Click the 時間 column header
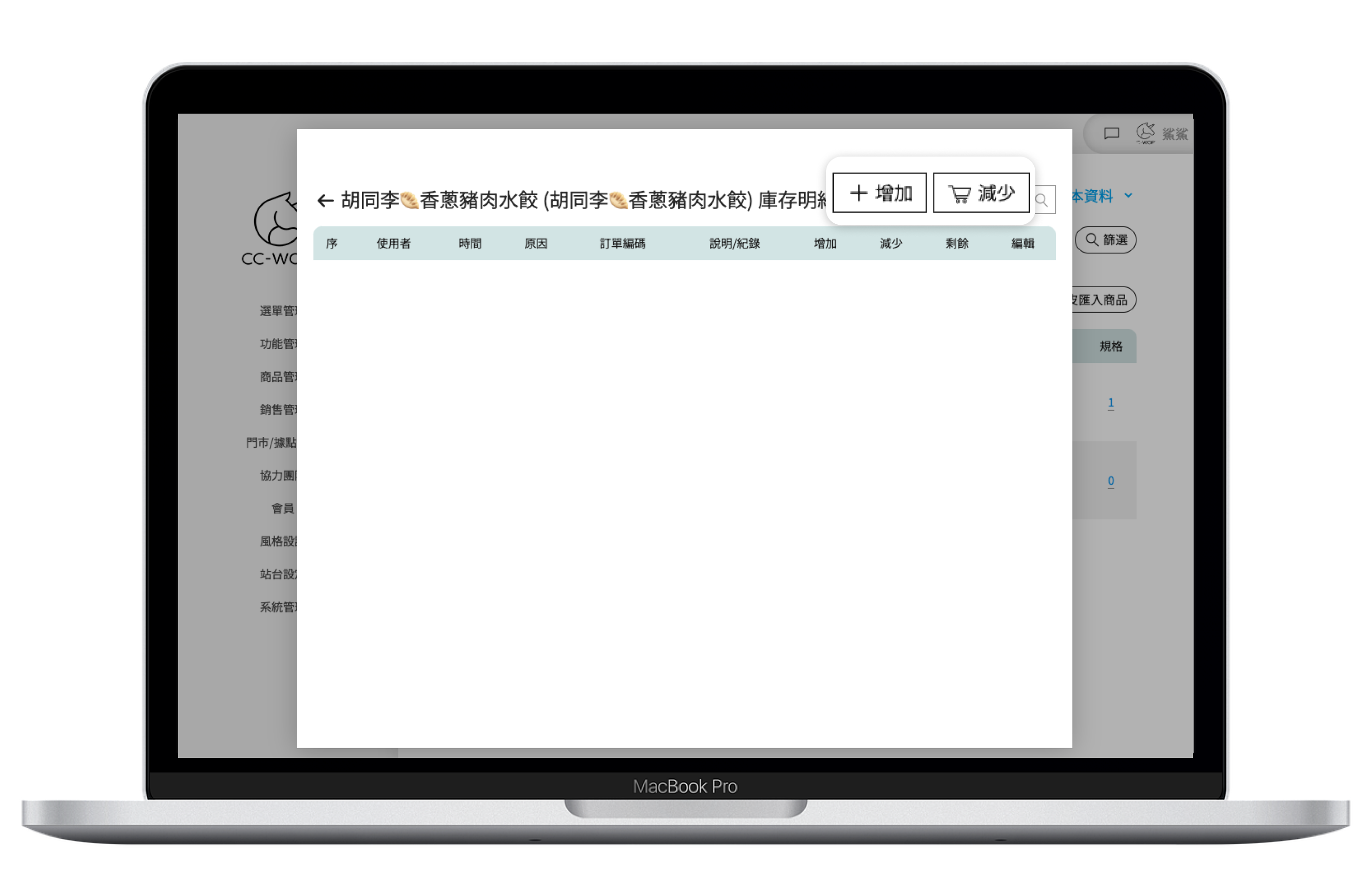1372x872 pixels. click(469, 244)
